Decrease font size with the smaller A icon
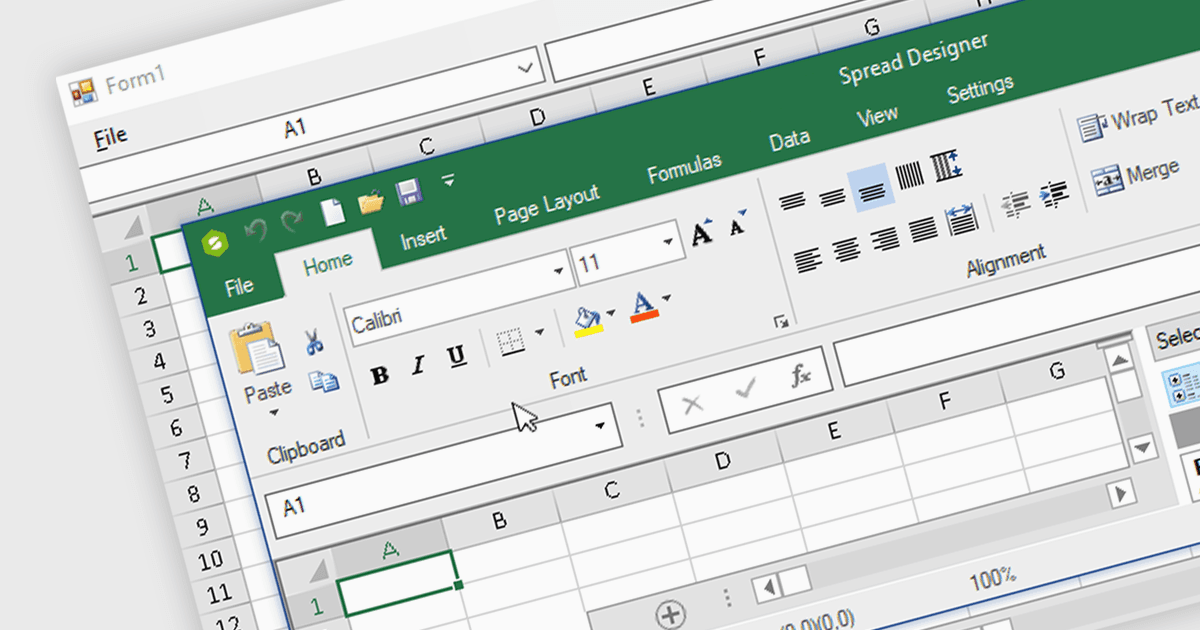This screenshot has width=1200, height=630. [739, 222]
